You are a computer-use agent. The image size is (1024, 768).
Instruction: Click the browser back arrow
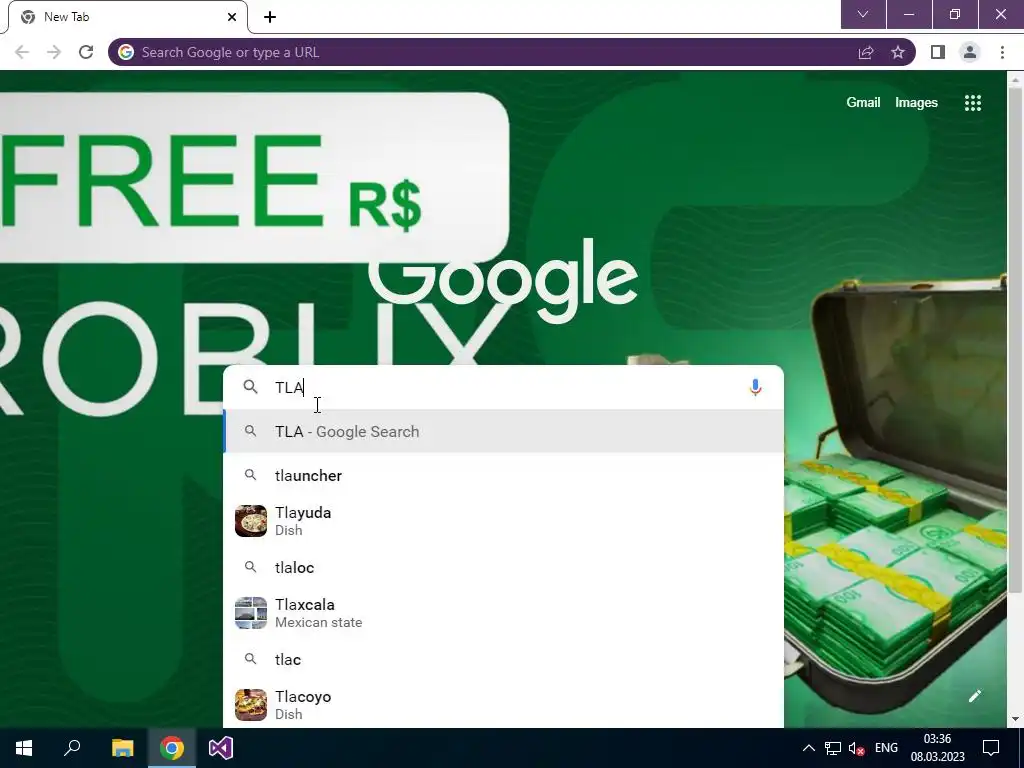coord(22,52)
